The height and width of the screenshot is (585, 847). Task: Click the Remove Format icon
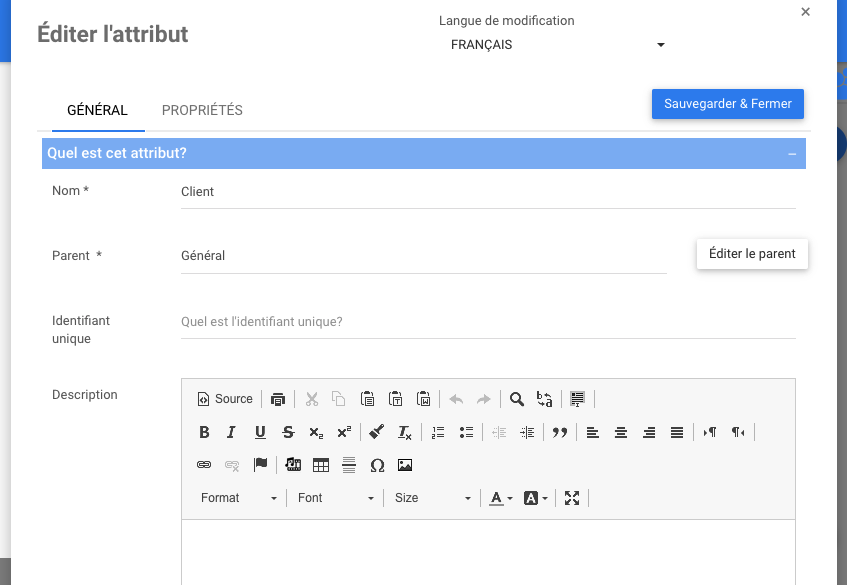click(x=405, y=432)
